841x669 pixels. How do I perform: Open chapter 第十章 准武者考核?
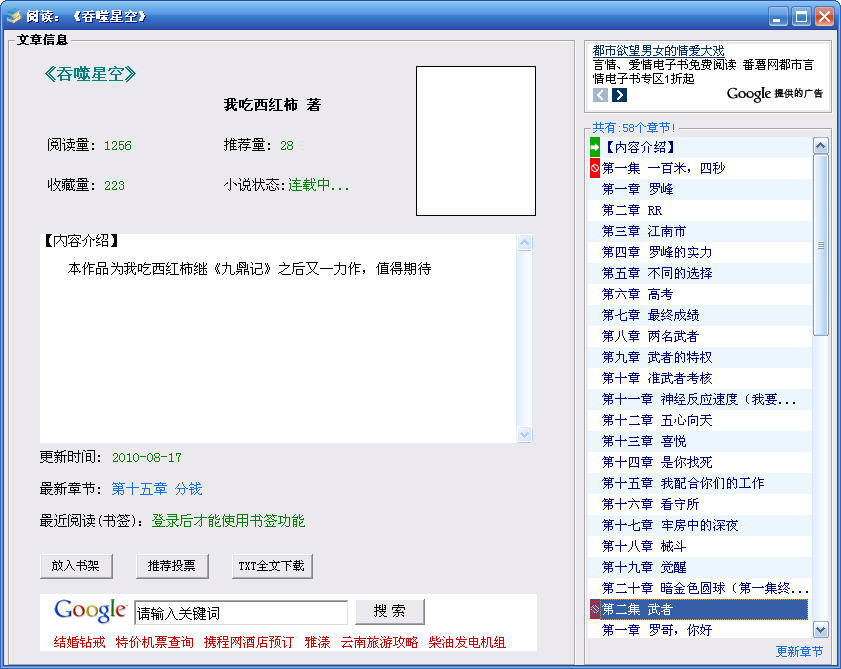coord(700,378)
